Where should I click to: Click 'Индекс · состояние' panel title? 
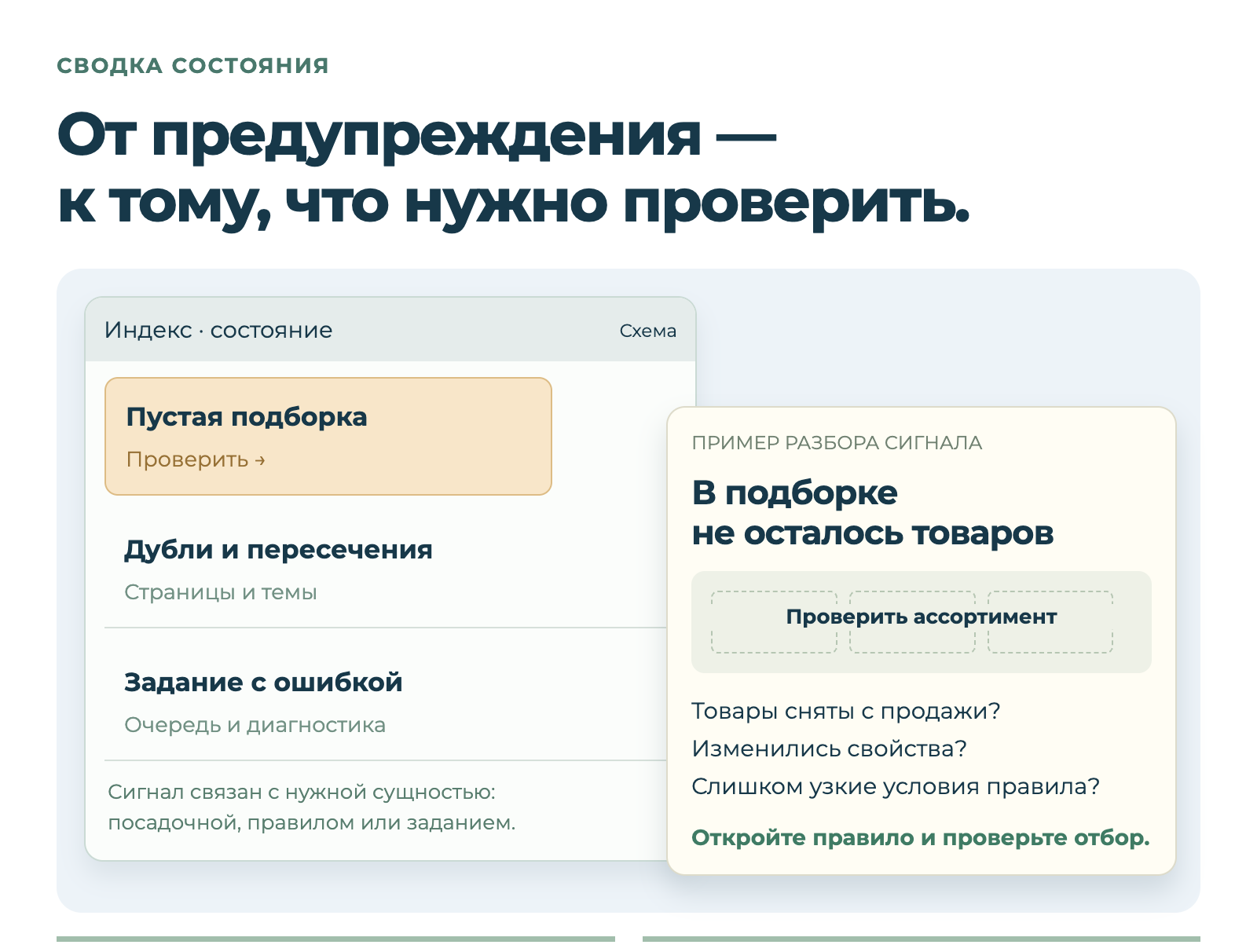[218, 330]
